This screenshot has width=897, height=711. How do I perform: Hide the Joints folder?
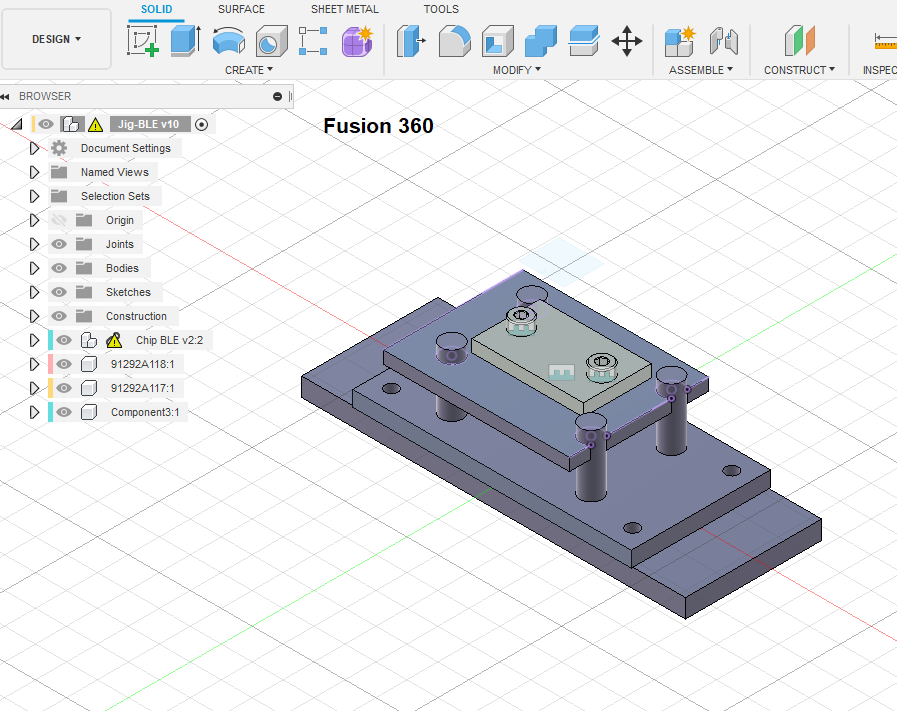(59, 244)
